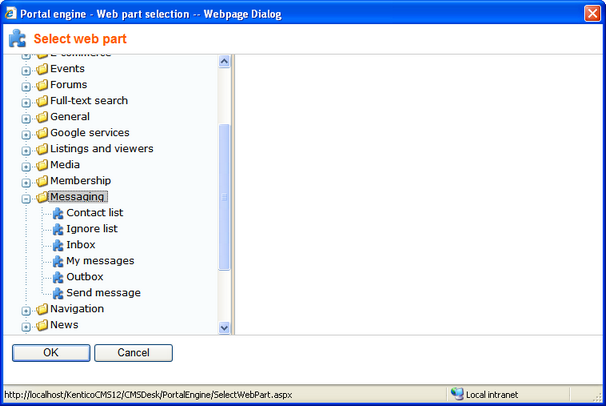
Task: Collapse the Messaging category node
Action: pyautogui.click(x=26, y=199)
